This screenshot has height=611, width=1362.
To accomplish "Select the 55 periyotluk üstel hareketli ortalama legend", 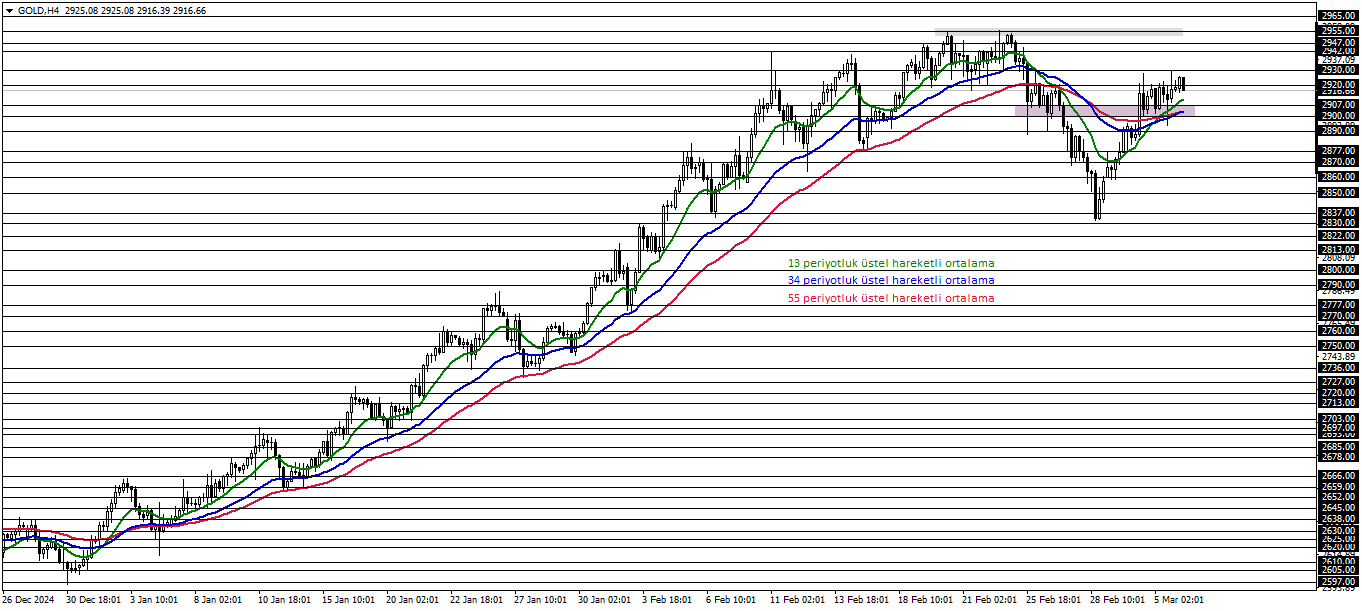I will pyautogui.click(x=891, y=298).
